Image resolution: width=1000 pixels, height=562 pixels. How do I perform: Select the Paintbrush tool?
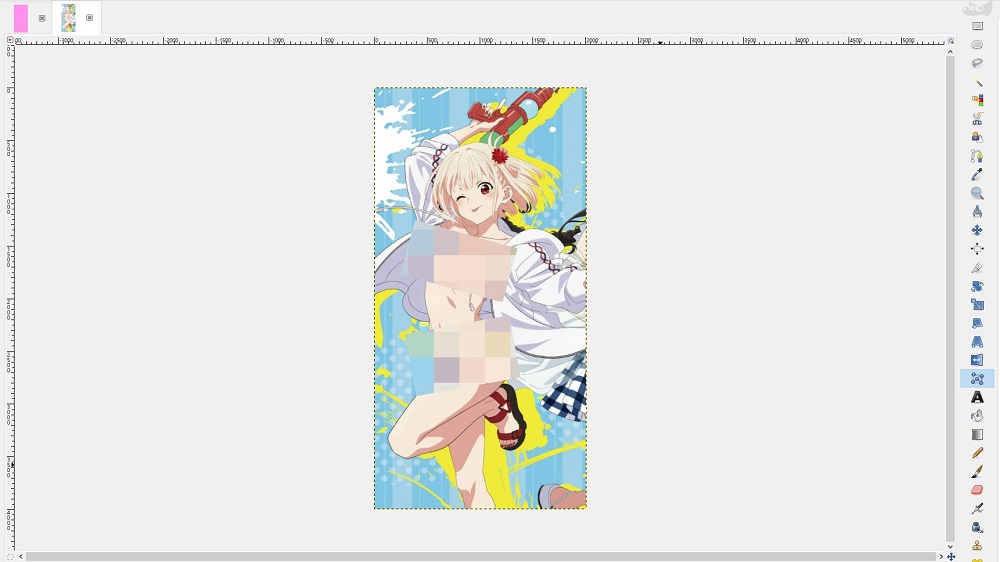tap(977, 472)
